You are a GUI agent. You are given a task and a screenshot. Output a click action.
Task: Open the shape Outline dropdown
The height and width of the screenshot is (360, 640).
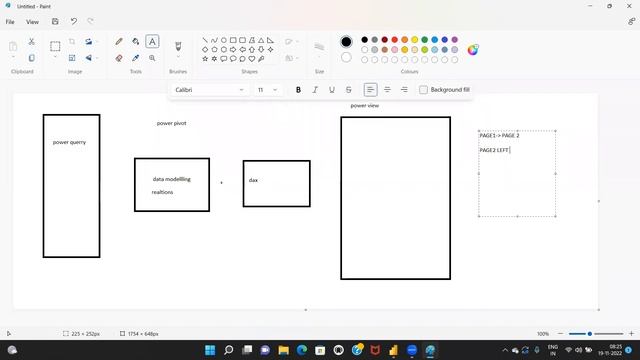tap(291, 42)
